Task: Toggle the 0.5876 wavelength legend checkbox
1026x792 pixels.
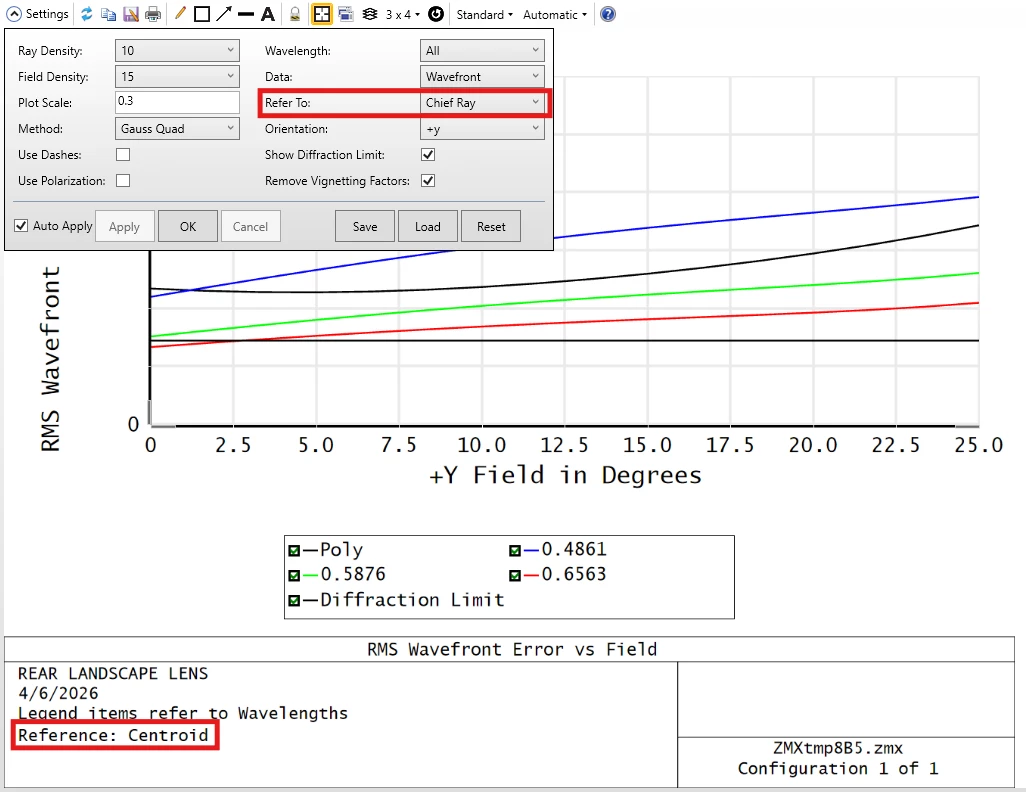Action: [294, 575]
